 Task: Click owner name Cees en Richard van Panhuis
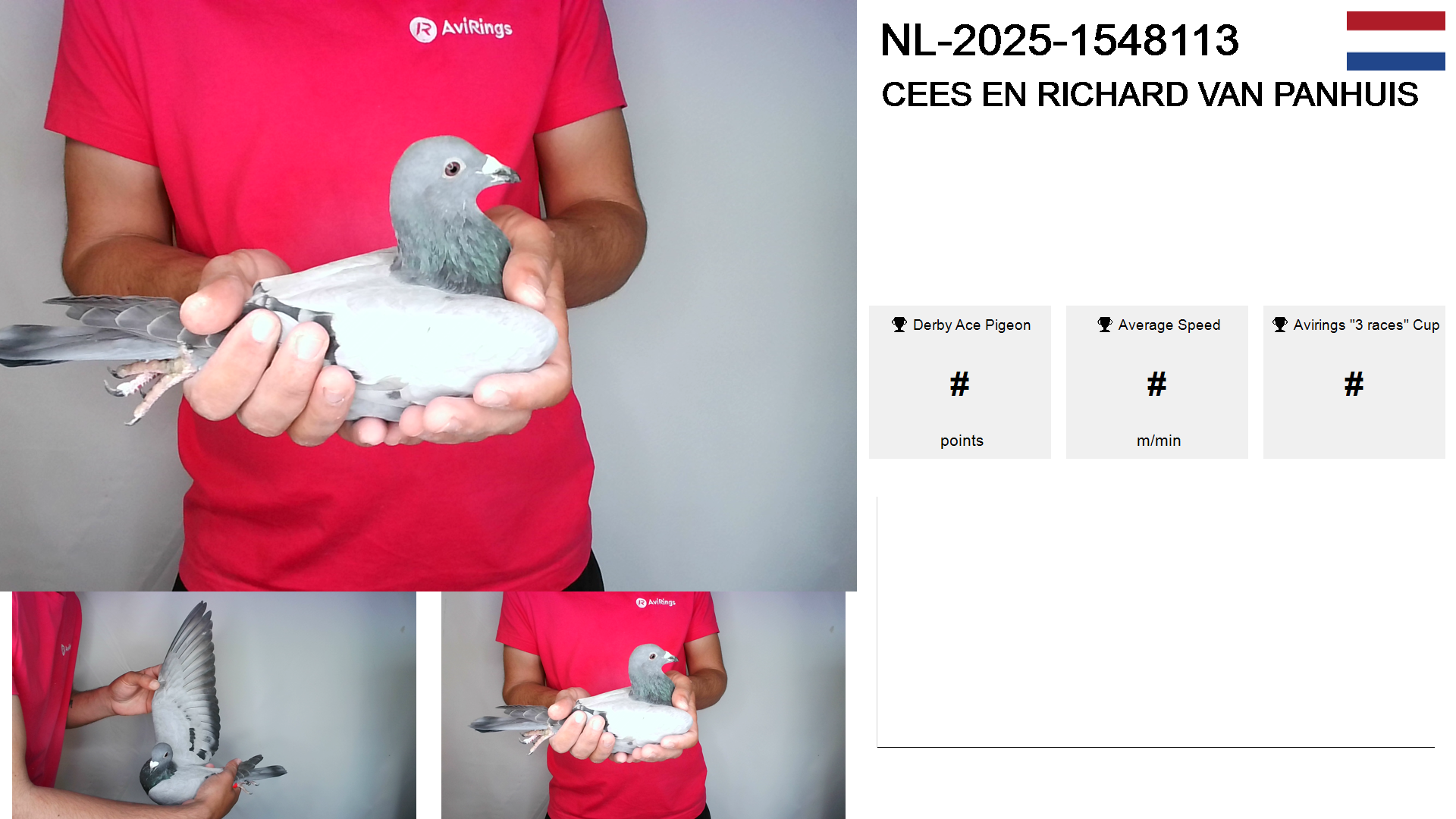tap(1150, 95)
